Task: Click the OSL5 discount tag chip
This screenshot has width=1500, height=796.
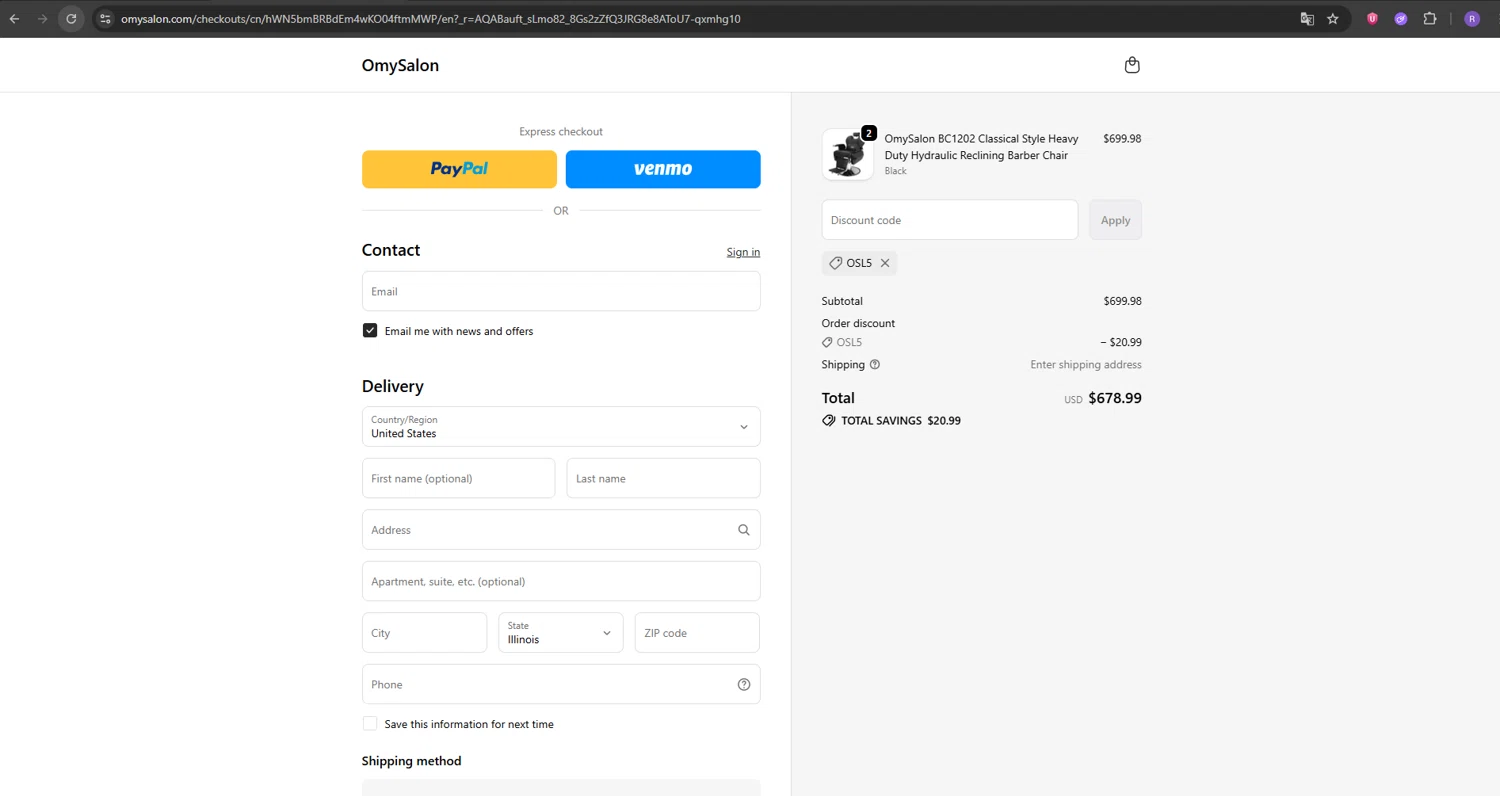Action: [859, 263]
